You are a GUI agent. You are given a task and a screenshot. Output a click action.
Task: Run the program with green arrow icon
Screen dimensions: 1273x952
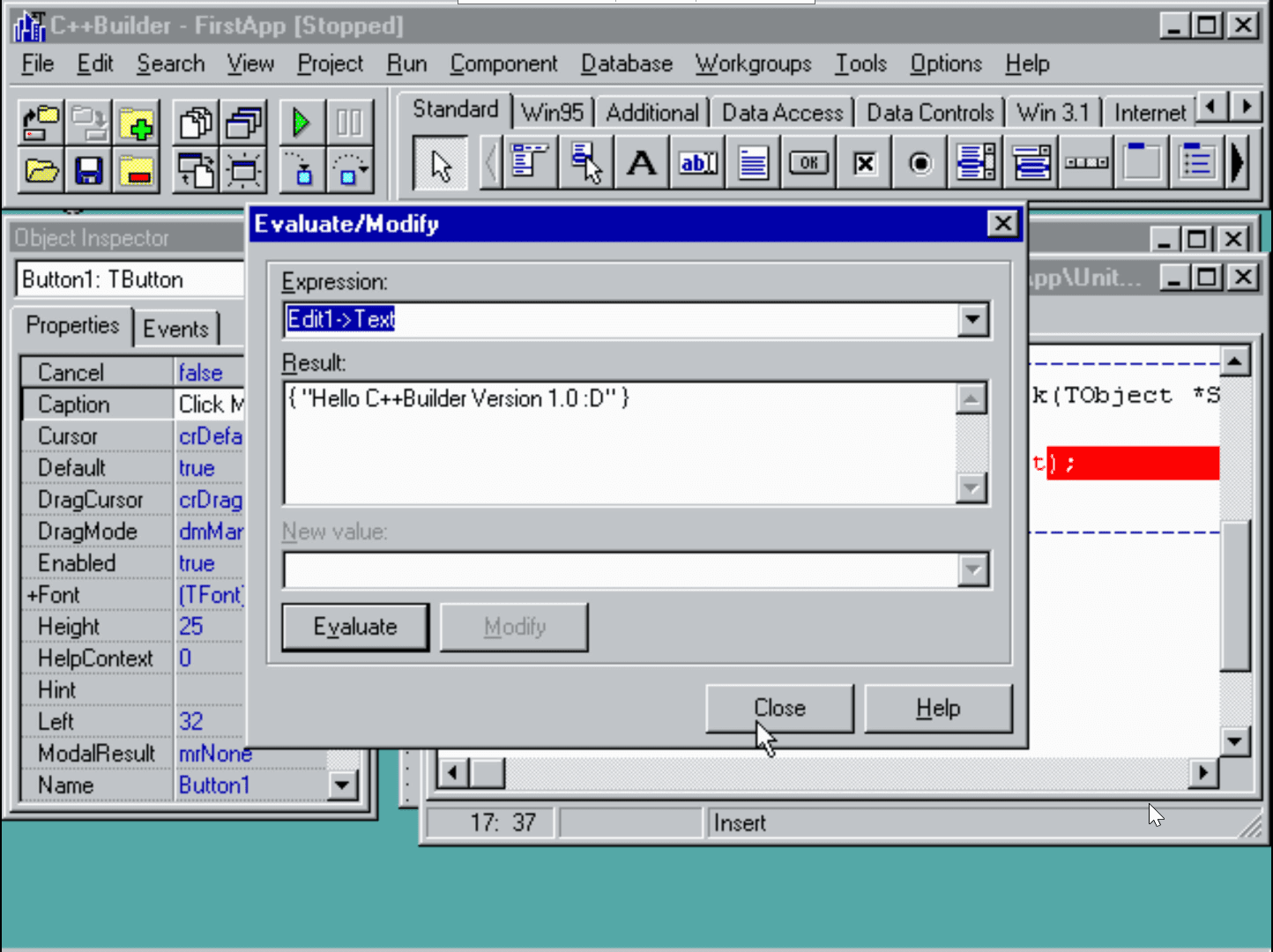(301, 123)
